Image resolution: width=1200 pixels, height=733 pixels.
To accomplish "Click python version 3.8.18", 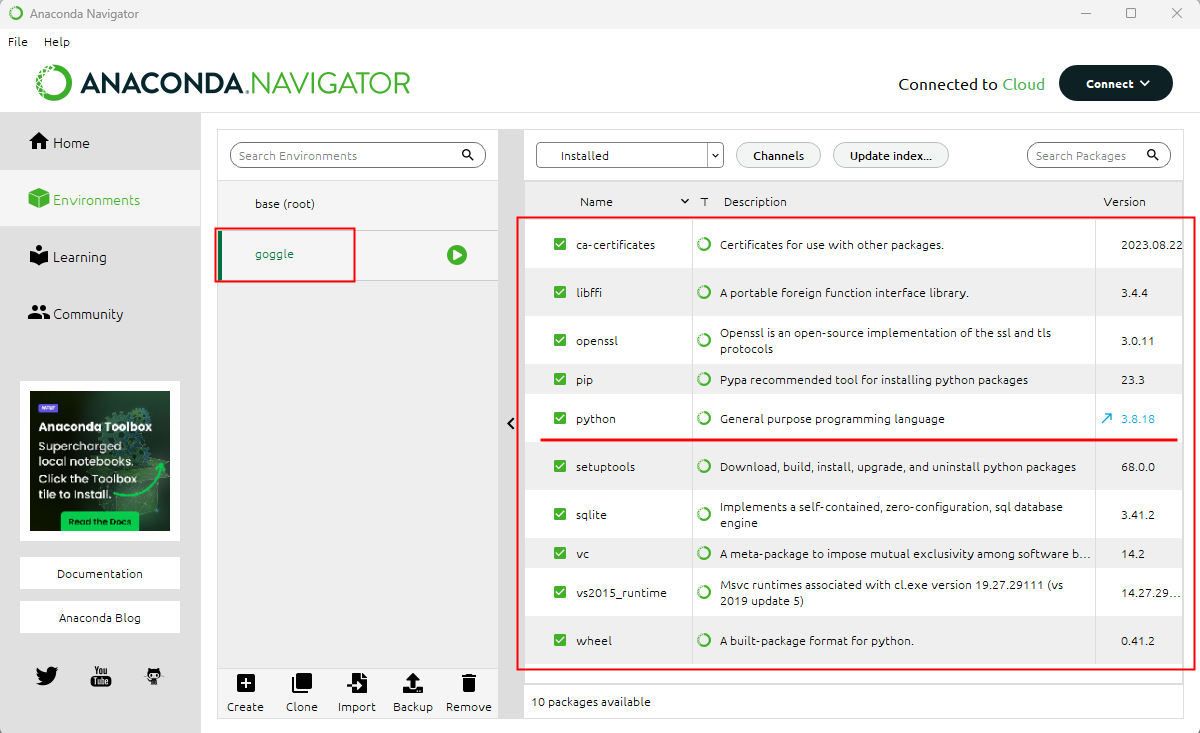I will 1138,419.
